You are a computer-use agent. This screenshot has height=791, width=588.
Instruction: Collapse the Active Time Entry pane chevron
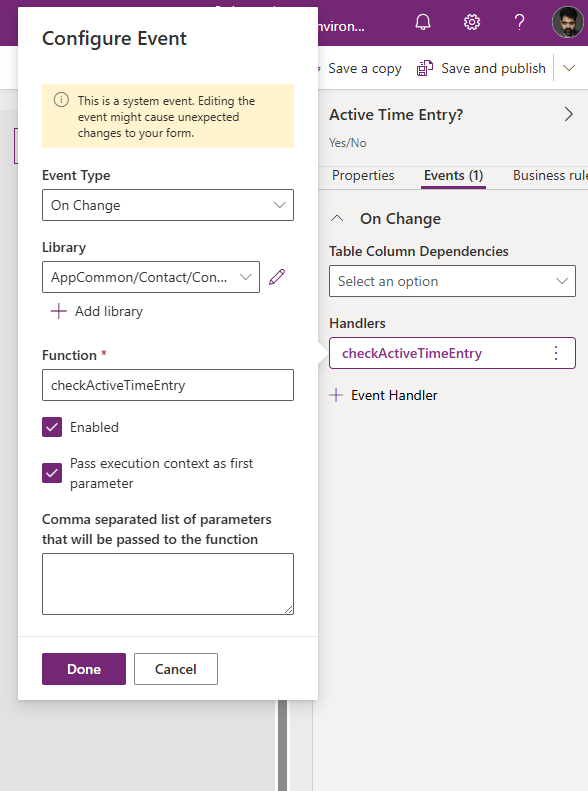click(569, 115)
